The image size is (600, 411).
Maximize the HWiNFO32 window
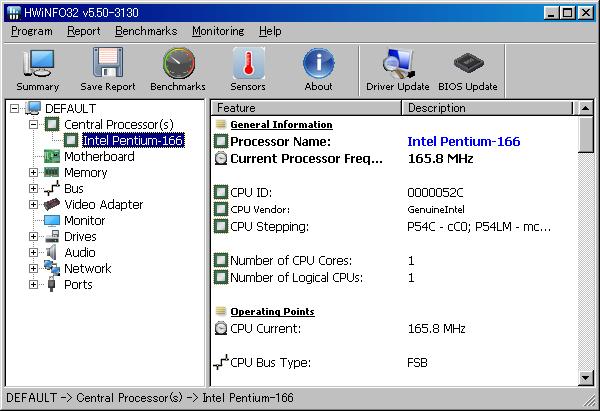568,13
